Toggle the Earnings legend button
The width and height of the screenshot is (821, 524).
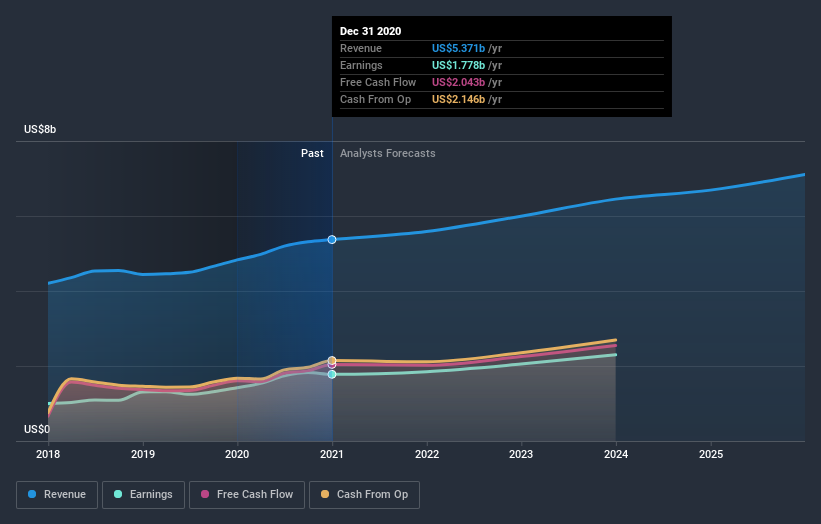[x=143, y=495]
